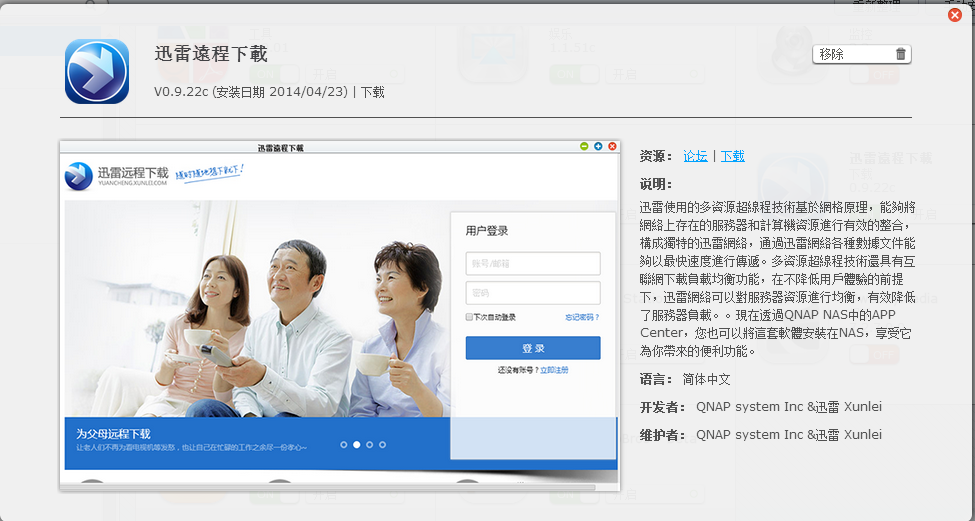The height and width of the screenshot is (521, 975).
Task: Click the maintainer text after 维护者
Action: click(x=788, y=435)
